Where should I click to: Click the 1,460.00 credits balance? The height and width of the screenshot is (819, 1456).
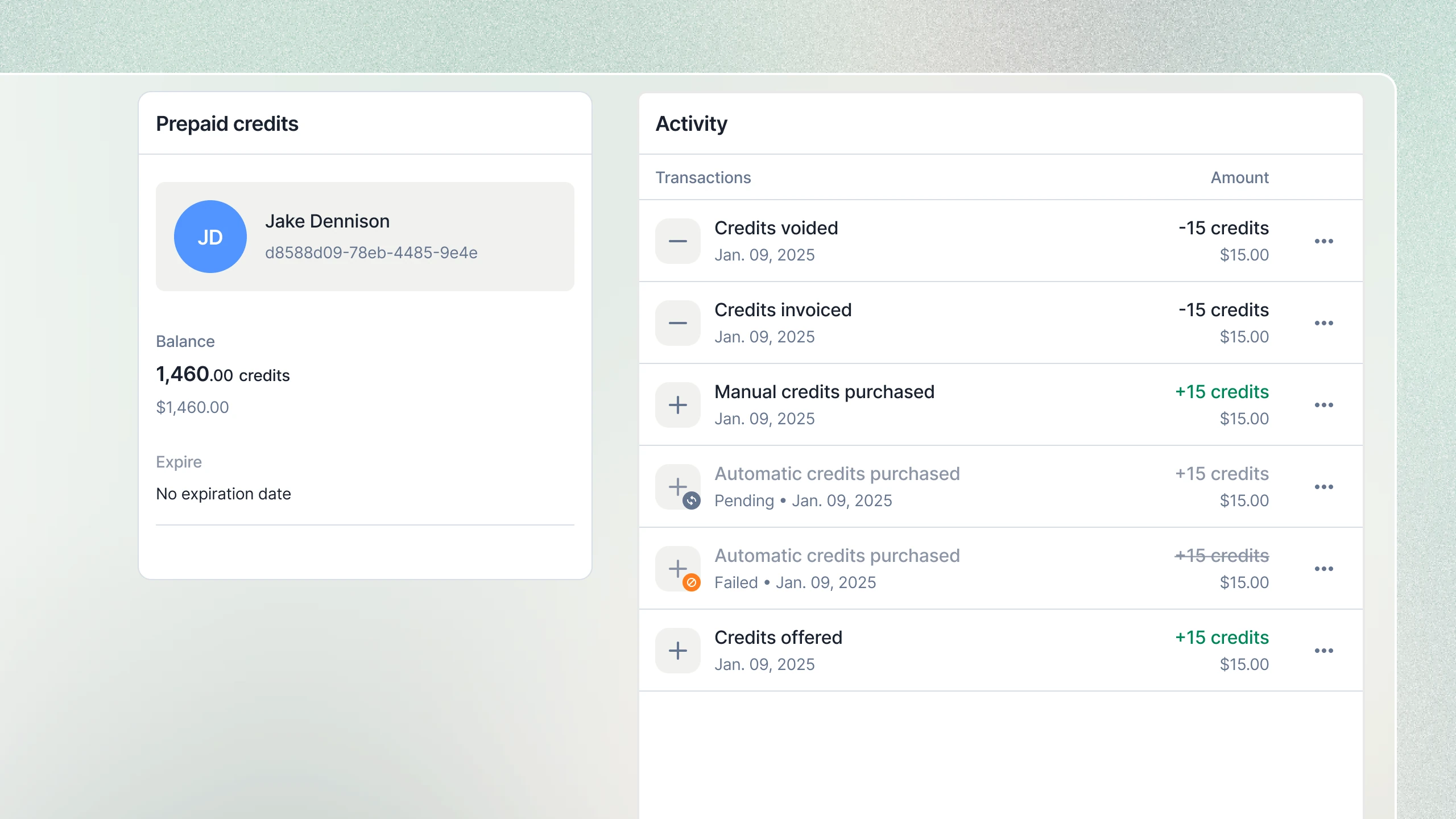click(x=223, y=374)
